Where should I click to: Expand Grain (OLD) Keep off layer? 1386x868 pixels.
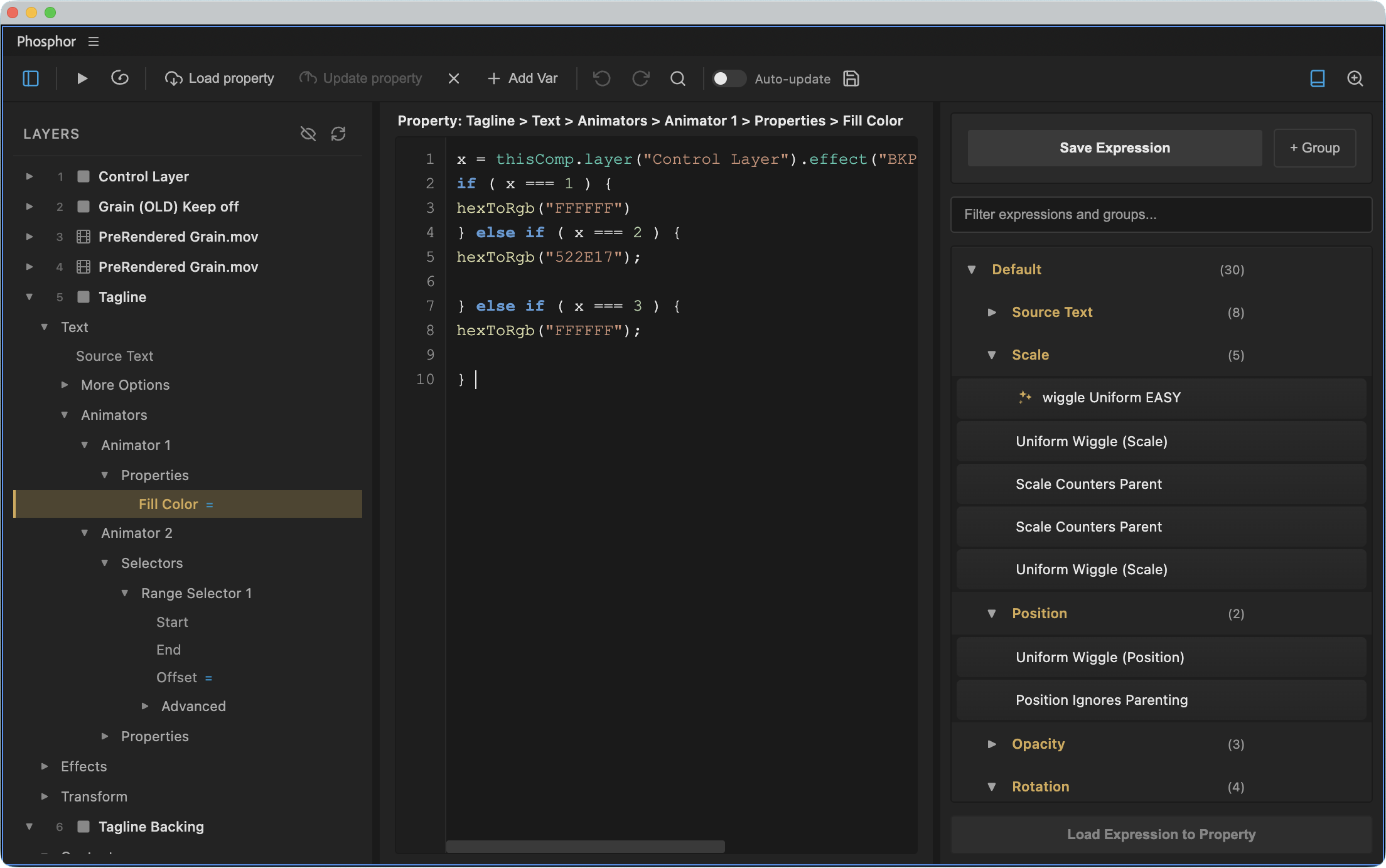click(29, 206)
